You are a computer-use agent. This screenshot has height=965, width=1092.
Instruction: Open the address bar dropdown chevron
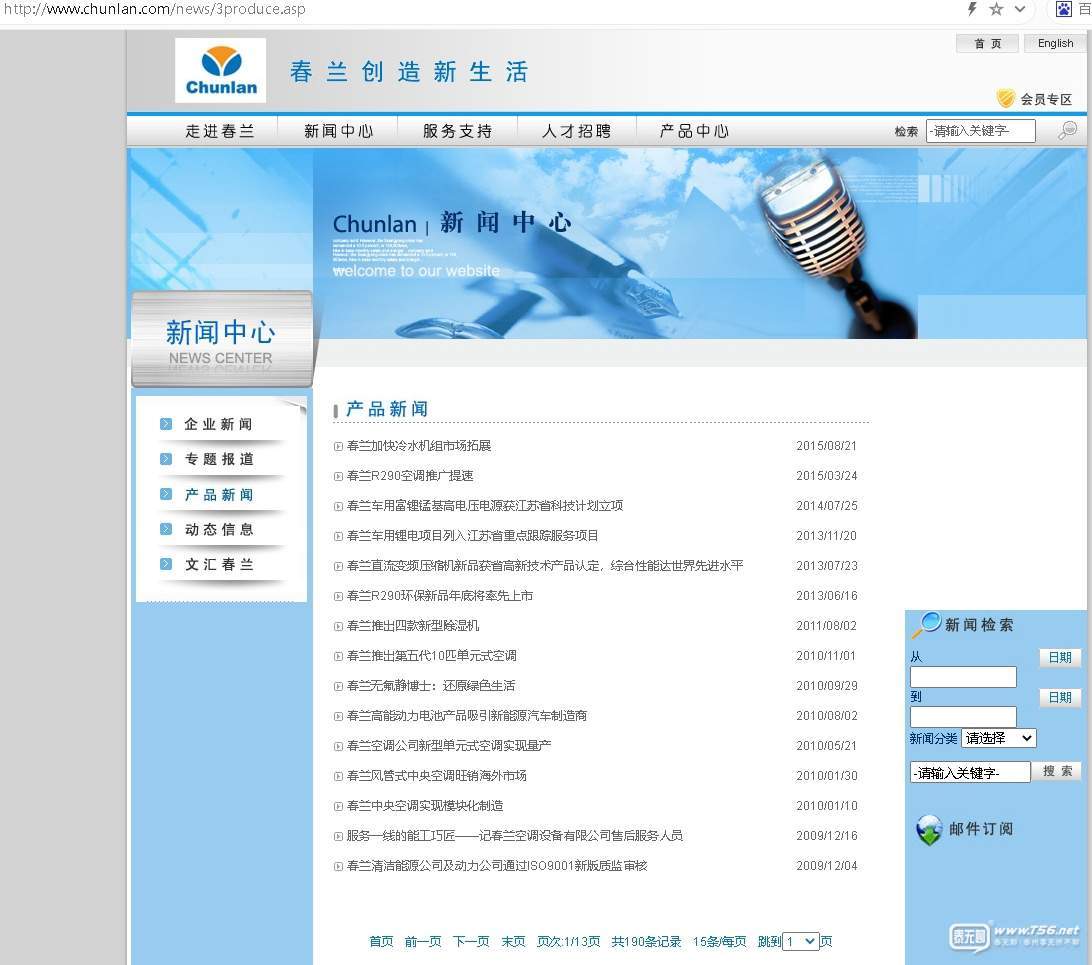coord(1020,9)
